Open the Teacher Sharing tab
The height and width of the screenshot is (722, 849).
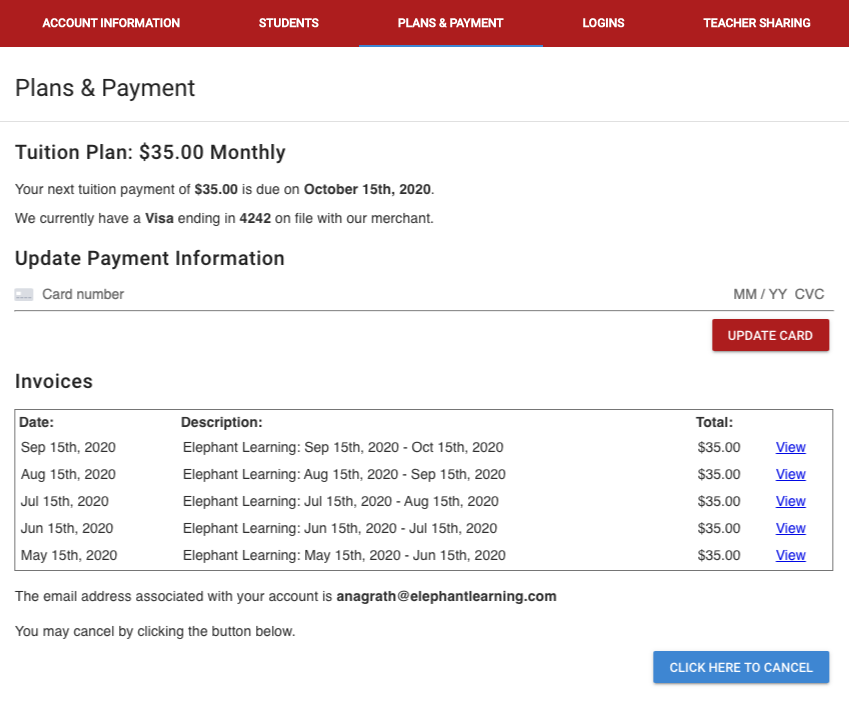click(756, 23)
